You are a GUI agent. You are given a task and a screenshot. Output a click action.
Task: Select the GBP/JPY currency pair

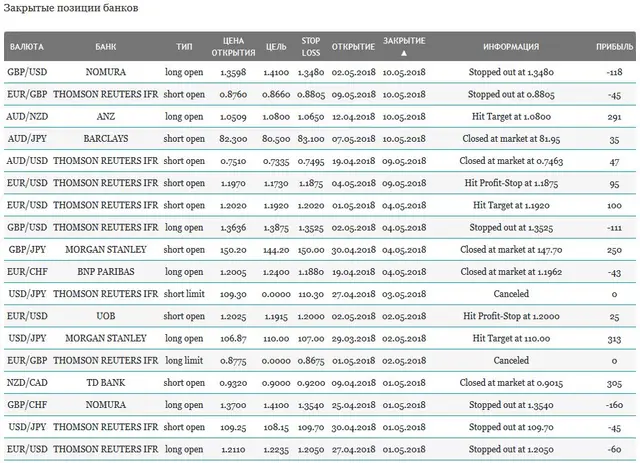(27, 249)
